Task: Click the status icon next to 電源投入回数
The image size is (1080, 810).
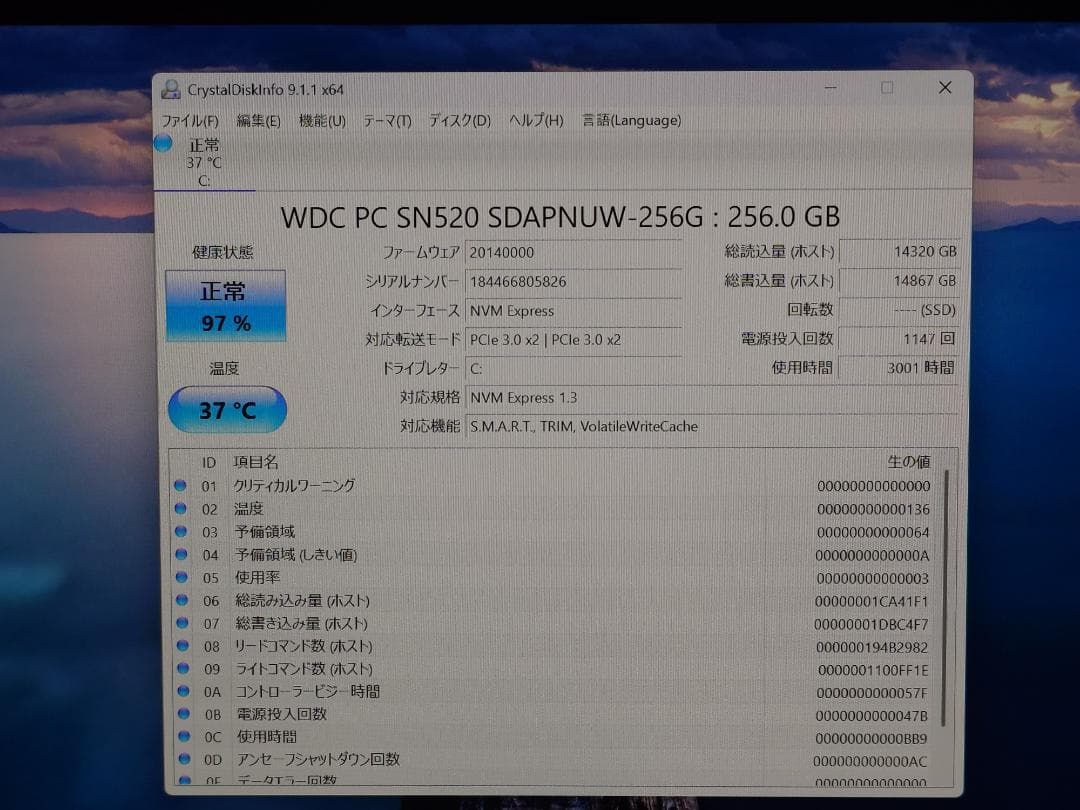Action: (182, 714)
